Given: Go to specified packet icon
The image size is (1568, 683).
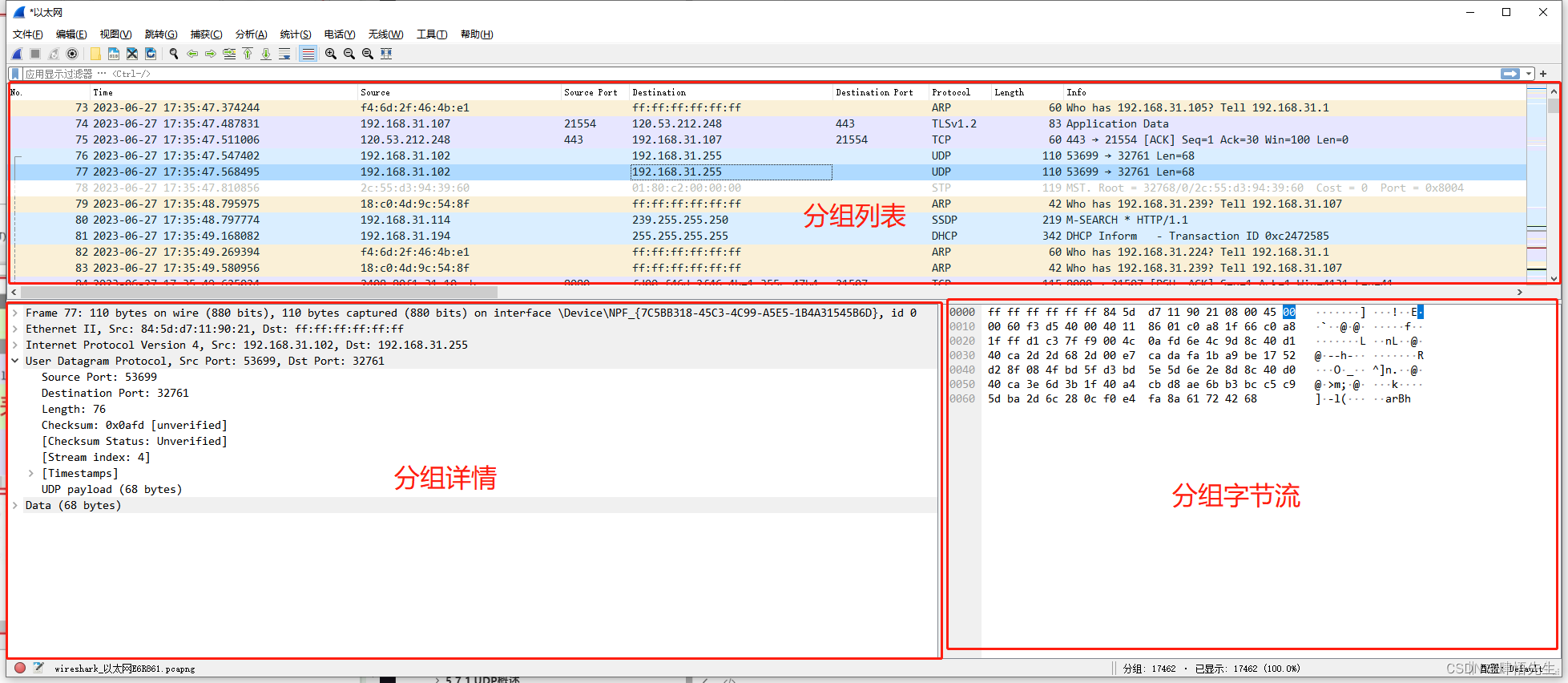Looking at the screenshot, I should pos(229,54).
